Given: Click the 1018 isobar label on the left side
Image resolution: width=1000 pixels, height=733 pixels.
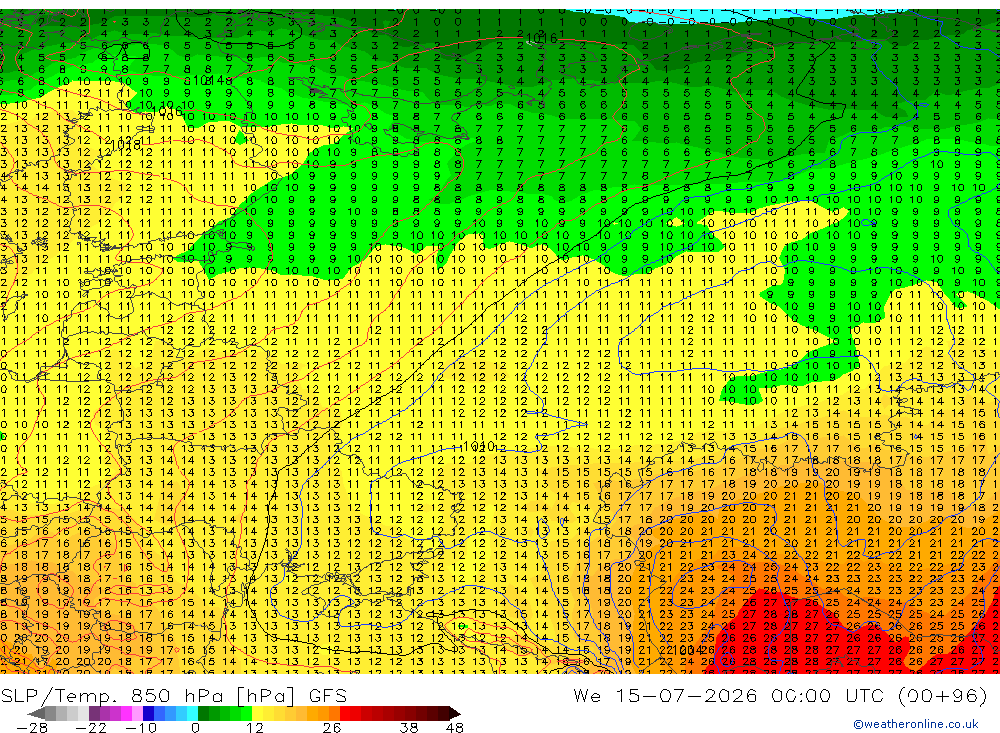Looking at the screenshot, I should (125, 145).
